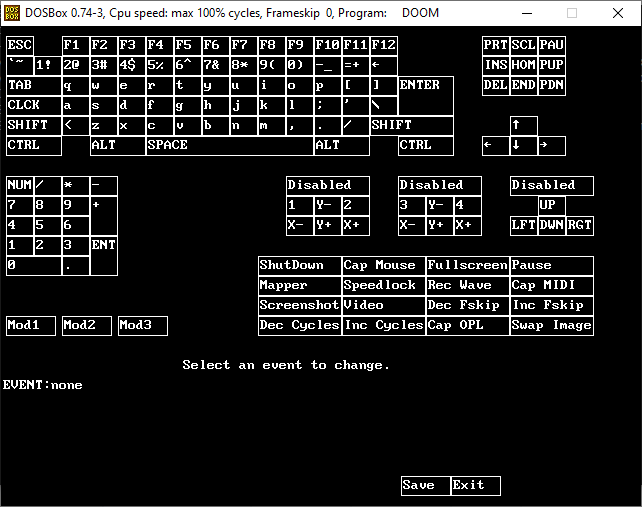The image size is (642, 507).
Task: Choose the TAB key mapping
Action: point(34,85)
